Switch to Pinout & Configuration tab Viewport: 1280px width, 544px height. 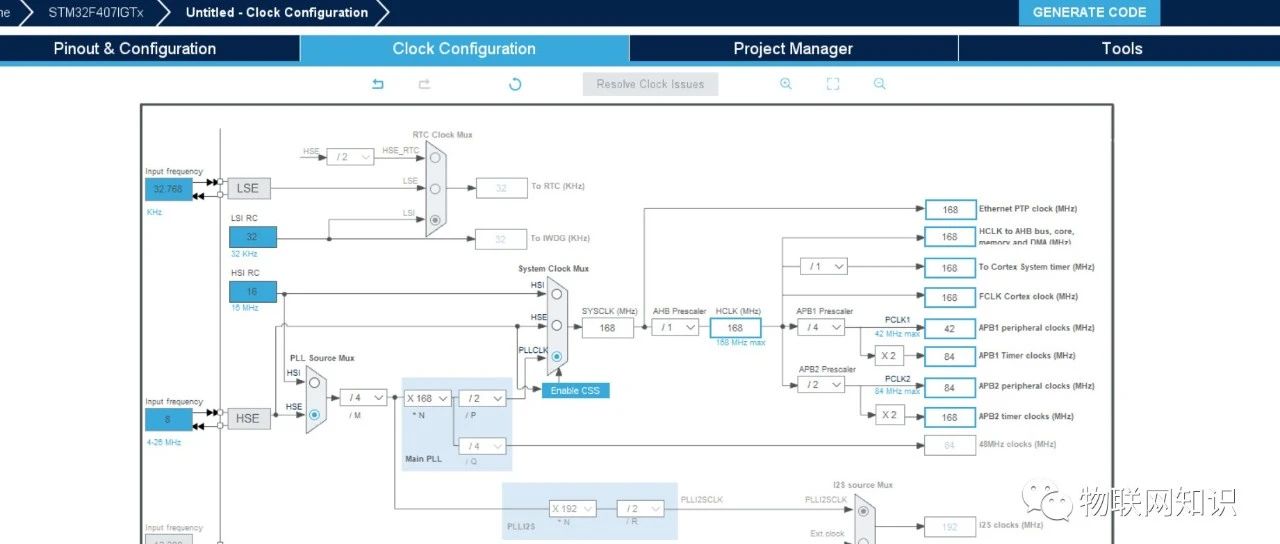tap(135, 48)
